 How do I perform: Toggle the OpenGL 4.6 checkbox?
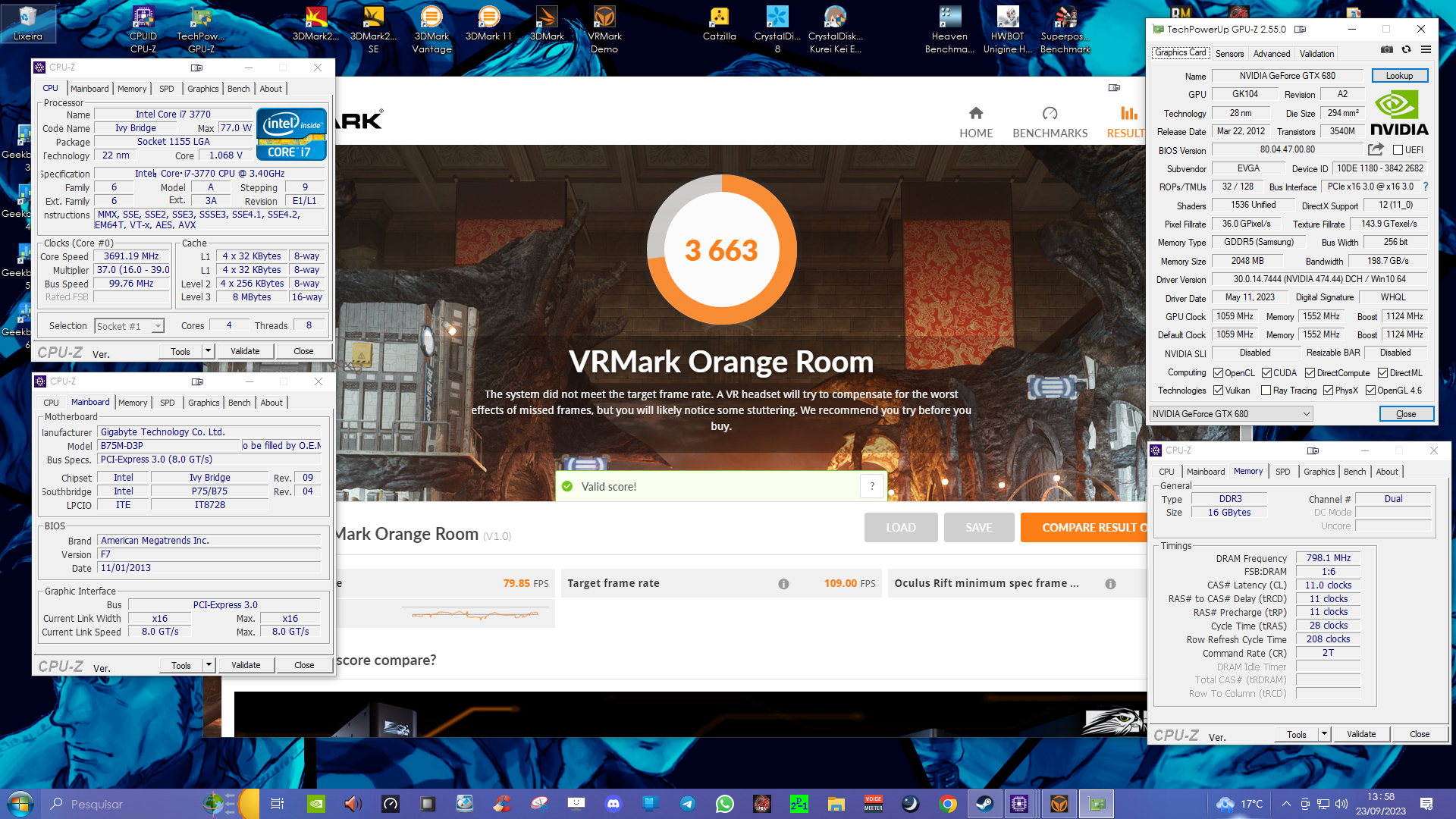click(x=1370, y=391)
